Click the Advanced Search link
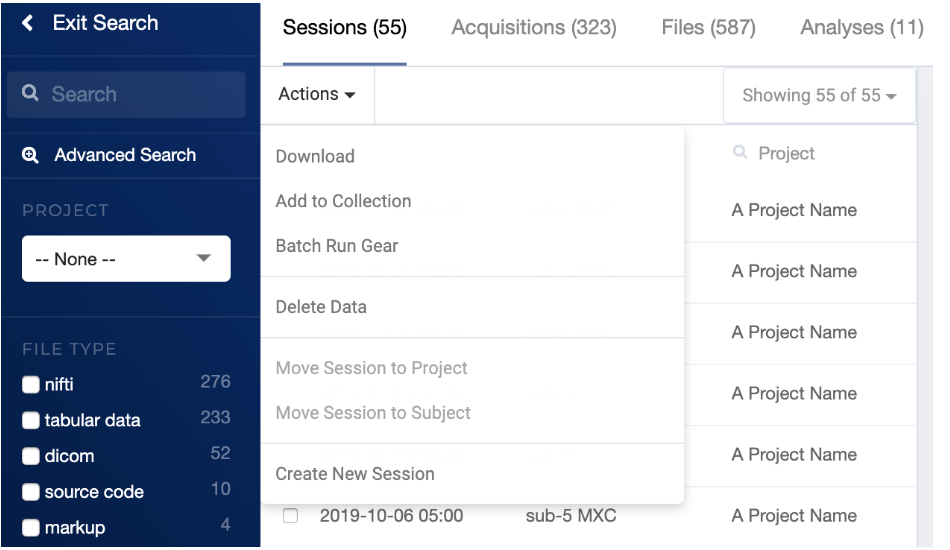950x550 pixels. (125, 155)
